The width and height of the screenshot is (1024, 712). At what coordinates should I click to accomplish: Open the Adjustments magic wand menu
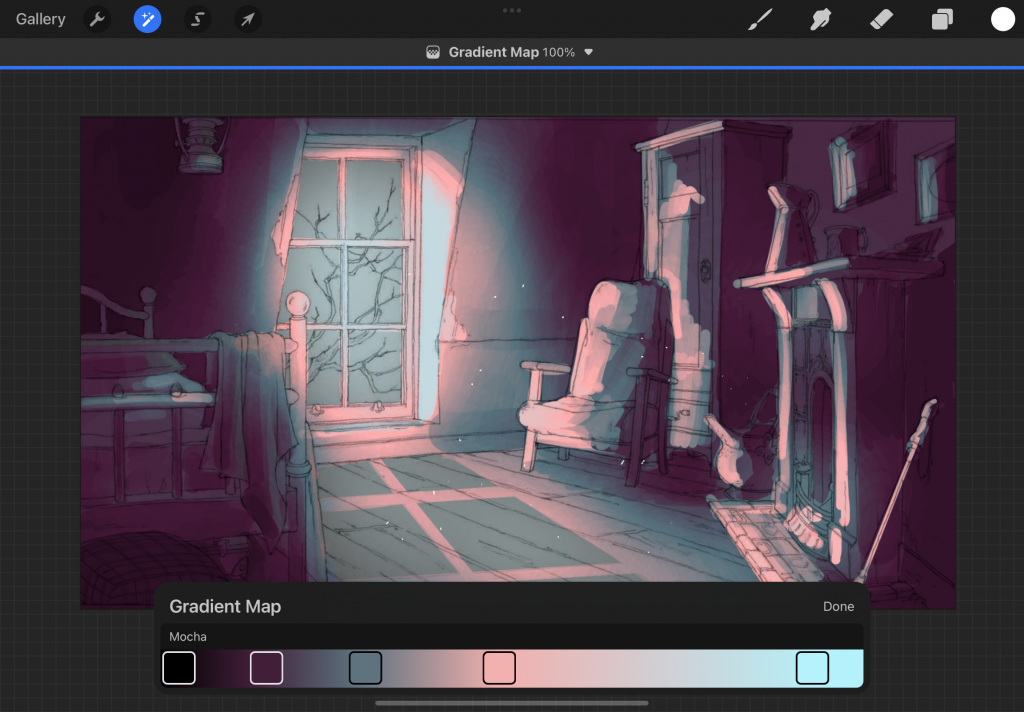[148, 19]
